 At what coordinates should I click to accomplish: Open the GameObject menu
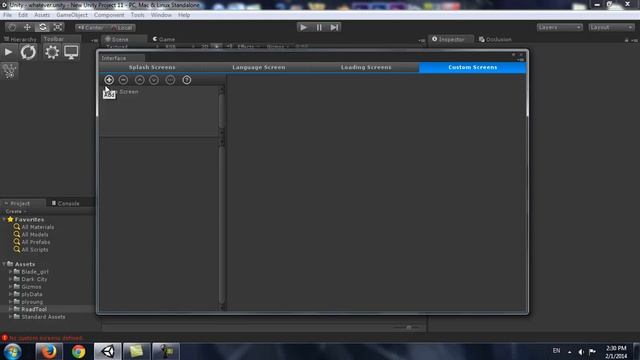click(72, 15)
